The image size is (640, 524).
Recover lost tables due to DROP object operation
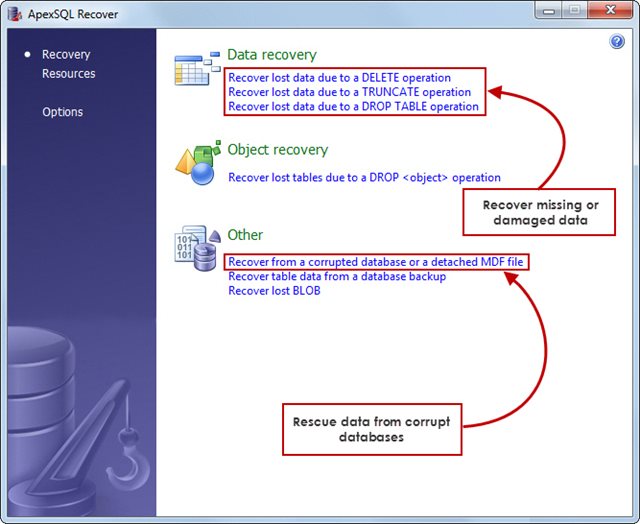(x=364, y=178)
